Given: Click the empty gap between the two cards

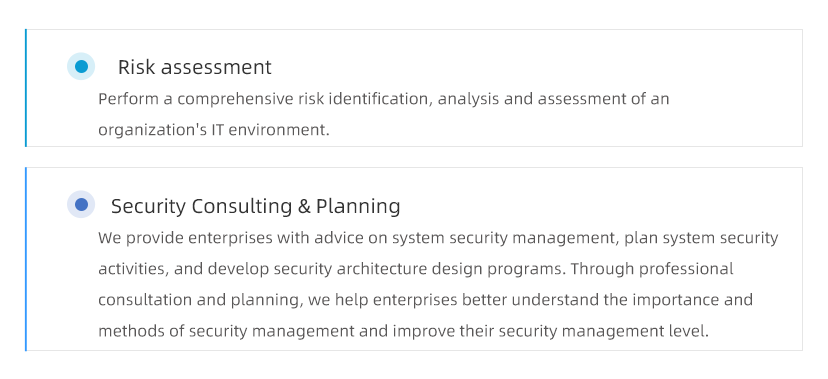Looking at the screenshot, I should (413, 157).
